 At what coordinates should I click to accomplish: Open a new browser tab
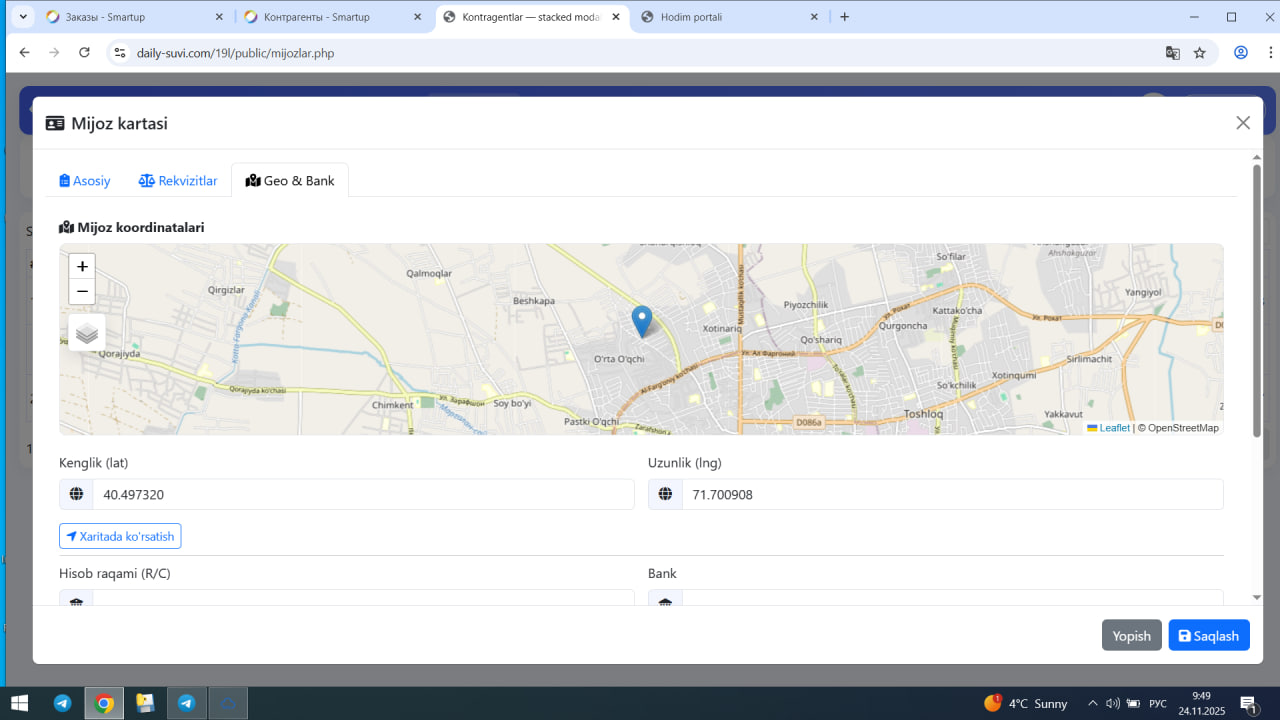tap(845, 17)
